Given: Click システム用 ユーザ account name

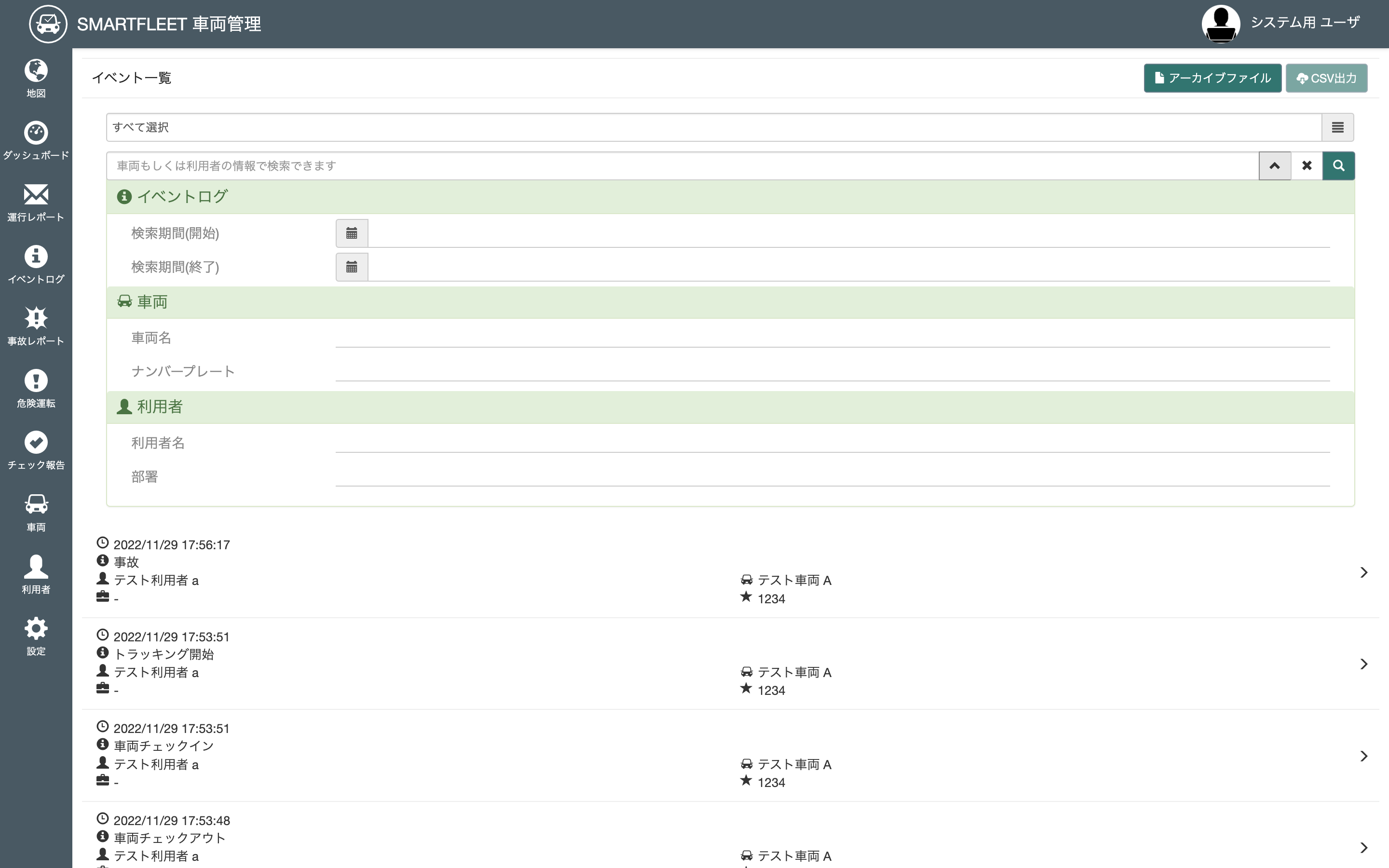Looking at the screenshot, I should 1305,22.
